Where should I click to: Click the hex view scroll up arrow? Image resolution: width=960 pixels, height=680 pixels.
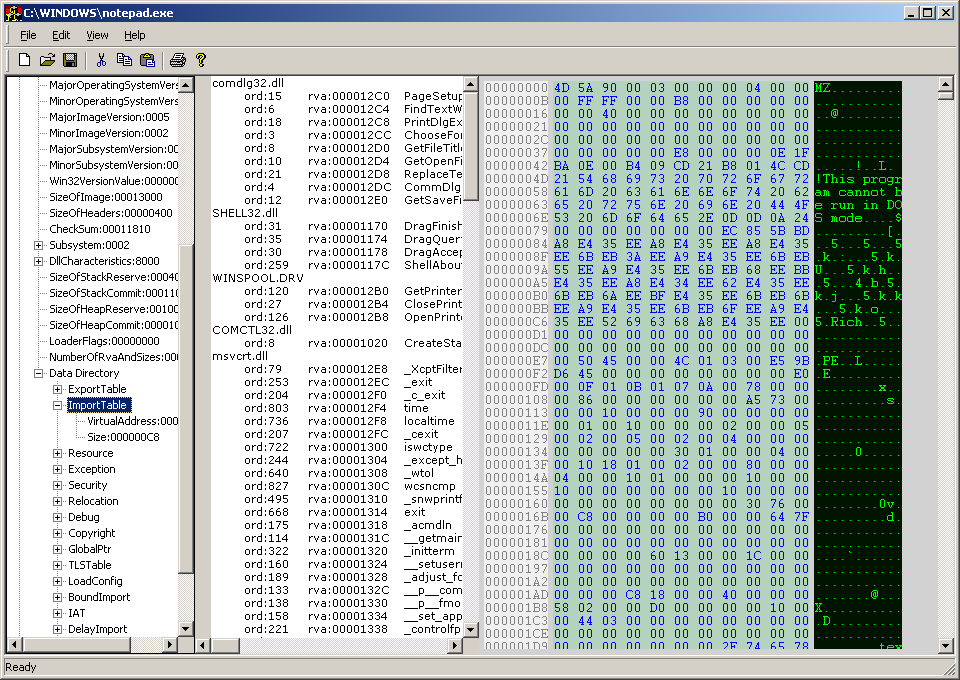pyautogui.click(x=945, y=84)
